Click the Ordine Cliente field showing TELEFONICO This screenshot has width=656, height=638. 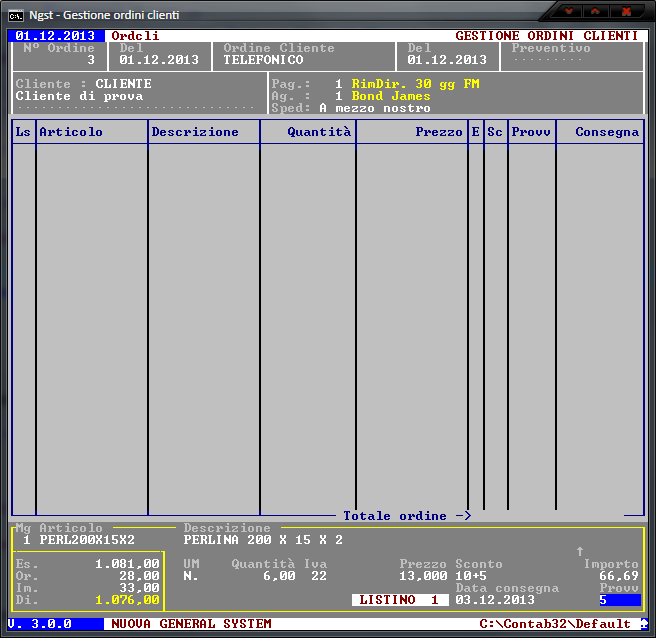263,60
